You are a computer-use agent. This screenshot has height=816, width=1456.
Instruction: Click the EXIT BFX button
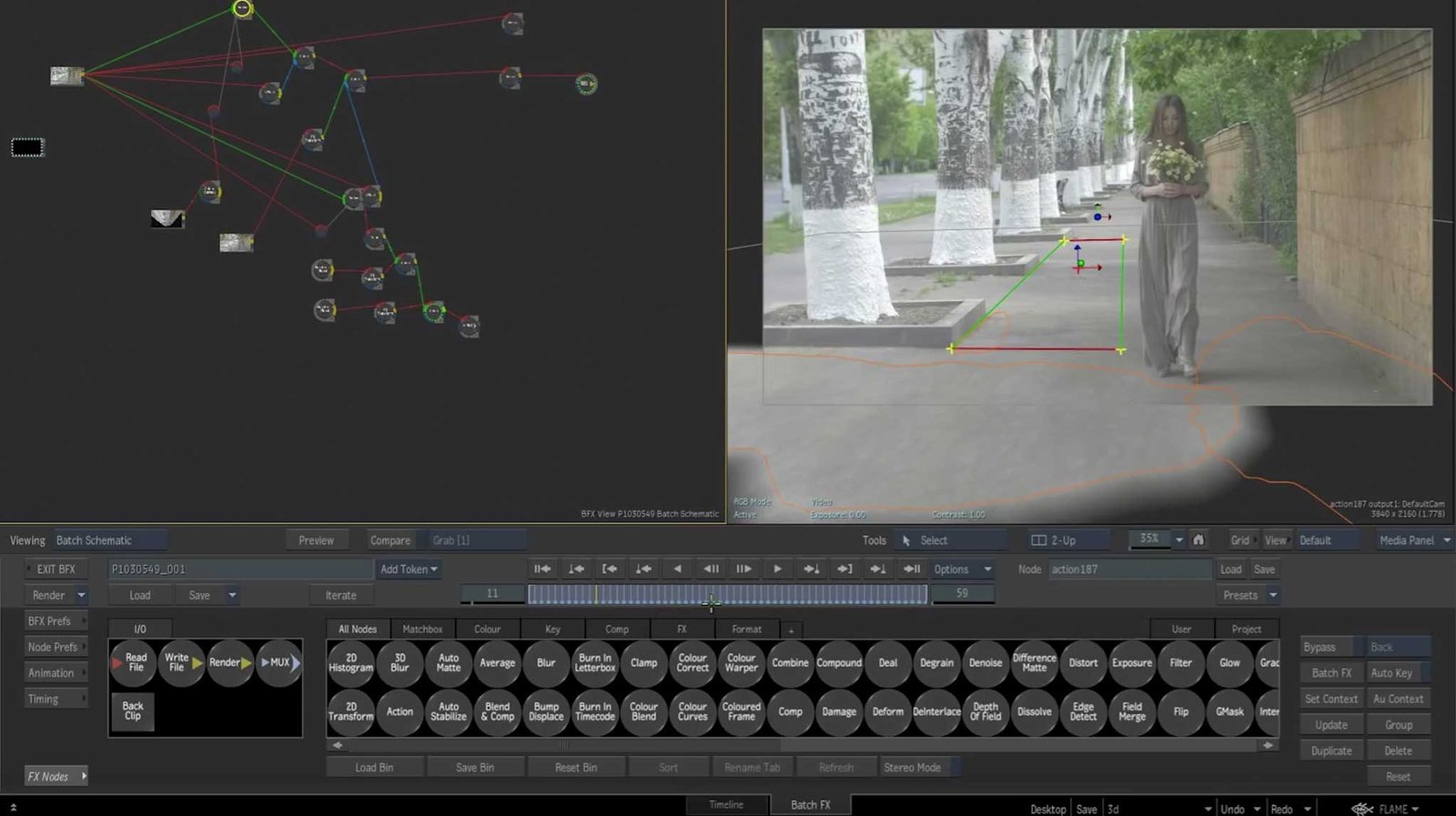[56, 569]
